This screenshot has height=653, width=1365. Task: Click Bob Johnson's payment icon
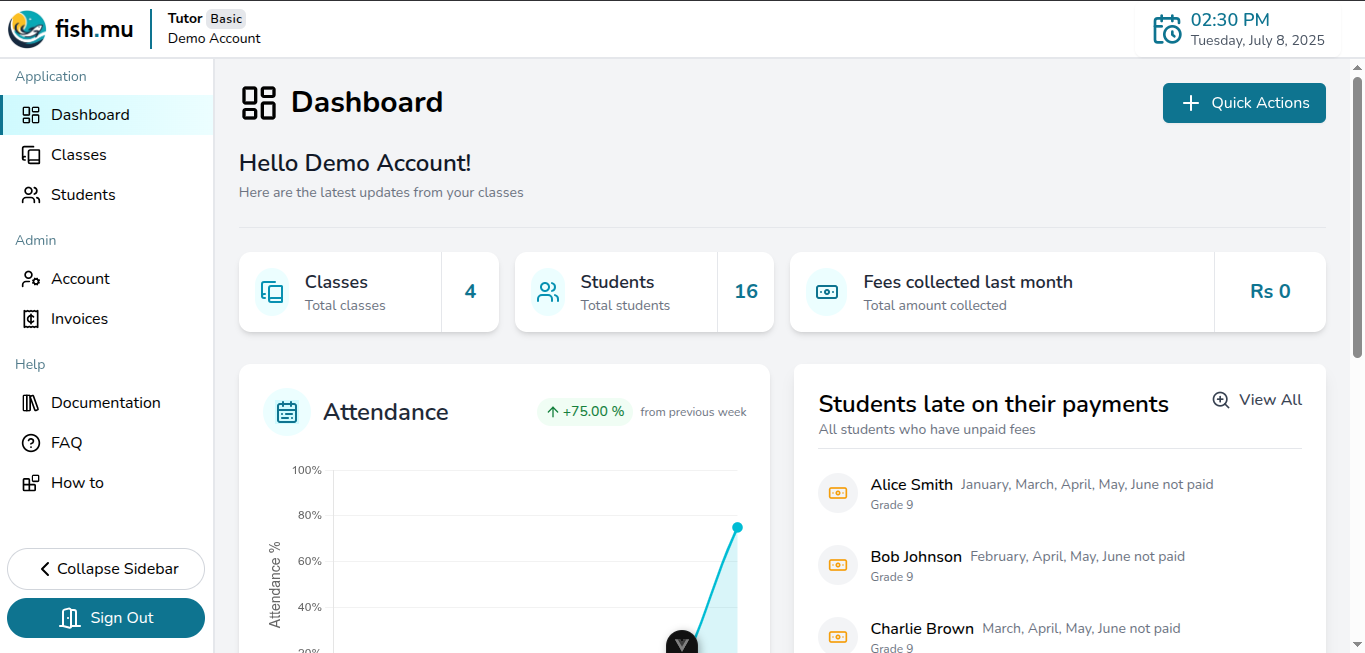pos(838,565)
